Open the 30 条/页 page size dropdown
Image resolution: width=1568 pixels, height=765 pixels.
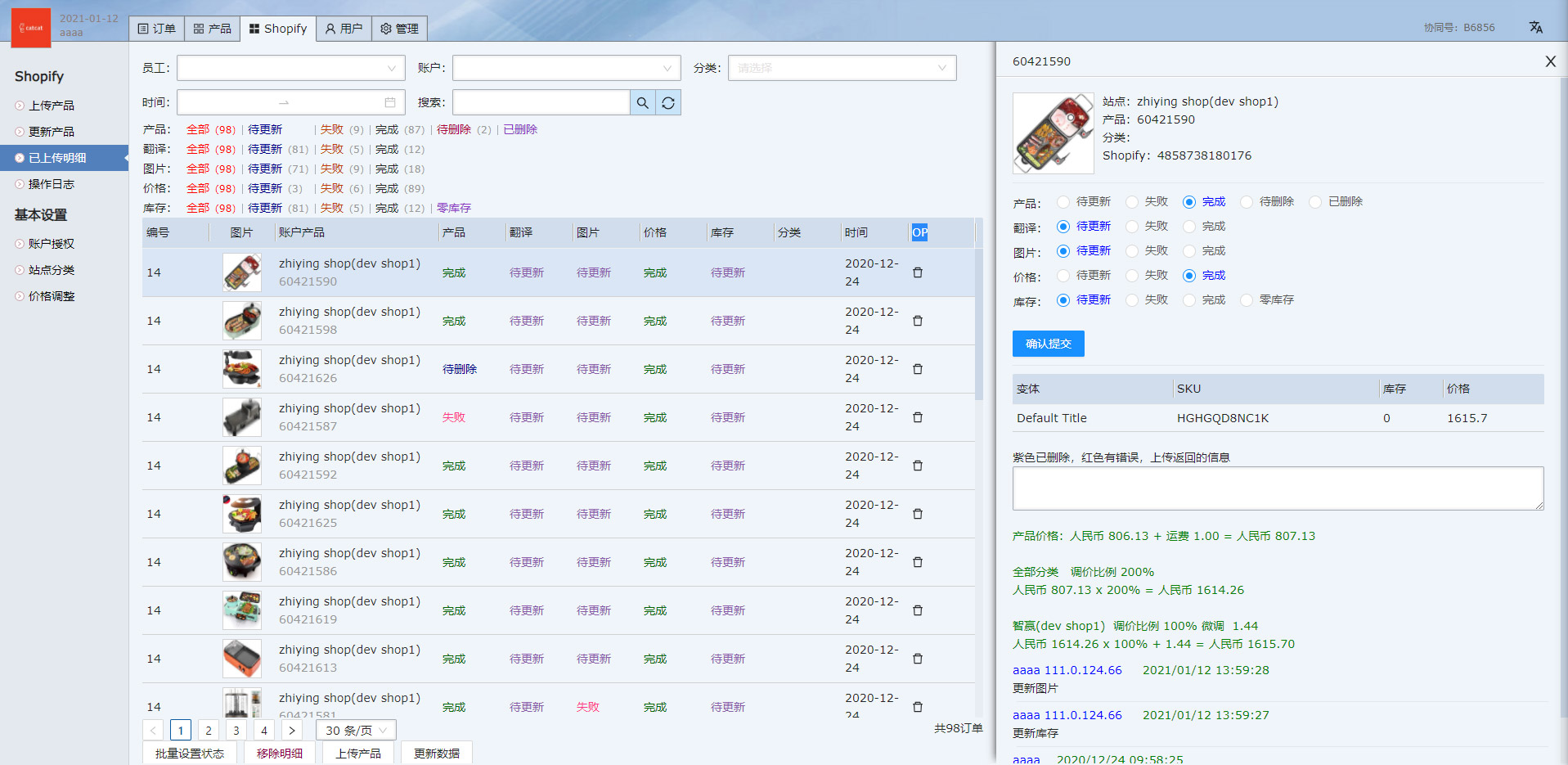coord(357,731)
